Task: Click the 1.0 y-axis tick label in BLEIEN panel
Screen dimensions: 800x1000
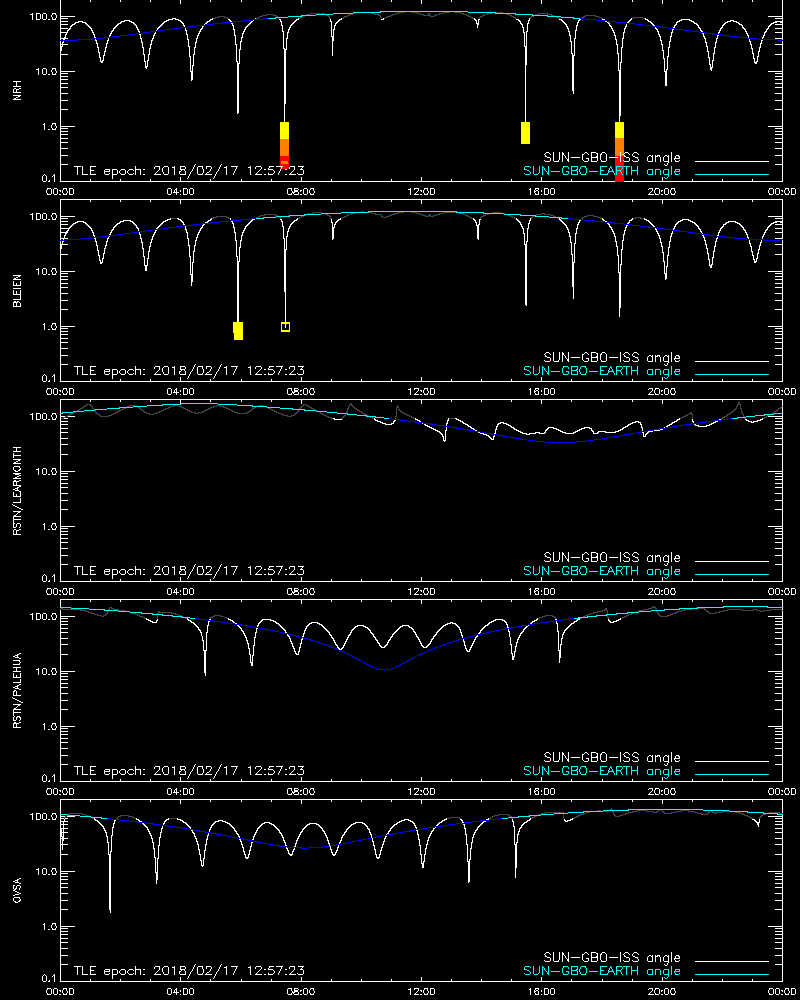Action: [x=48, y=327]
